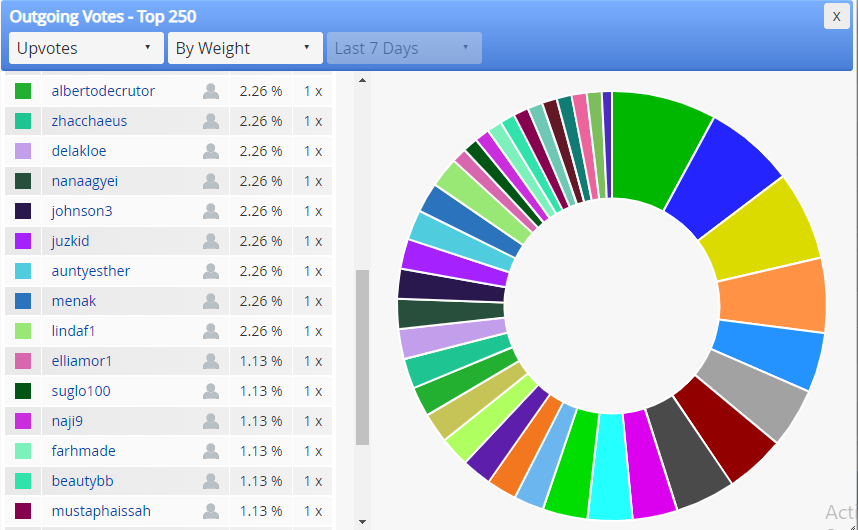Open suglo100 account link
The height and width of the screenshot is (530, 858).
81,391
